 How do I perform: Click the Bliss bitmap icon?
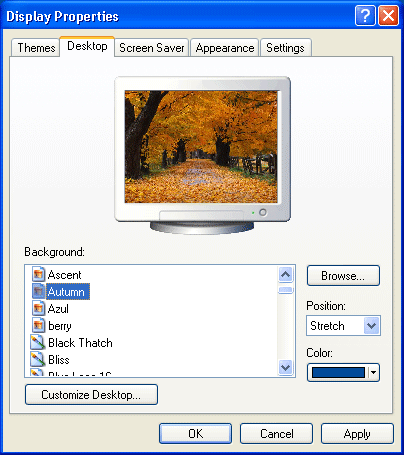click(x=38, y=359)
